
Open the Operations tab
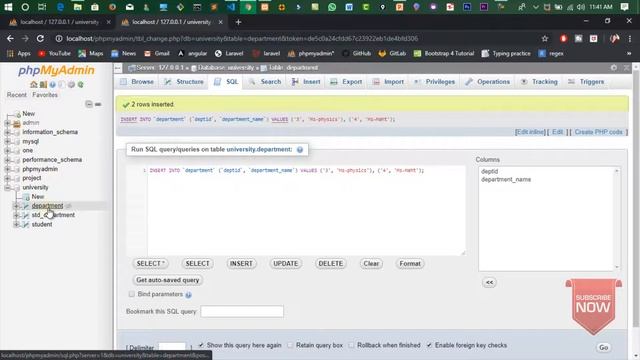[x=488, y=82]
